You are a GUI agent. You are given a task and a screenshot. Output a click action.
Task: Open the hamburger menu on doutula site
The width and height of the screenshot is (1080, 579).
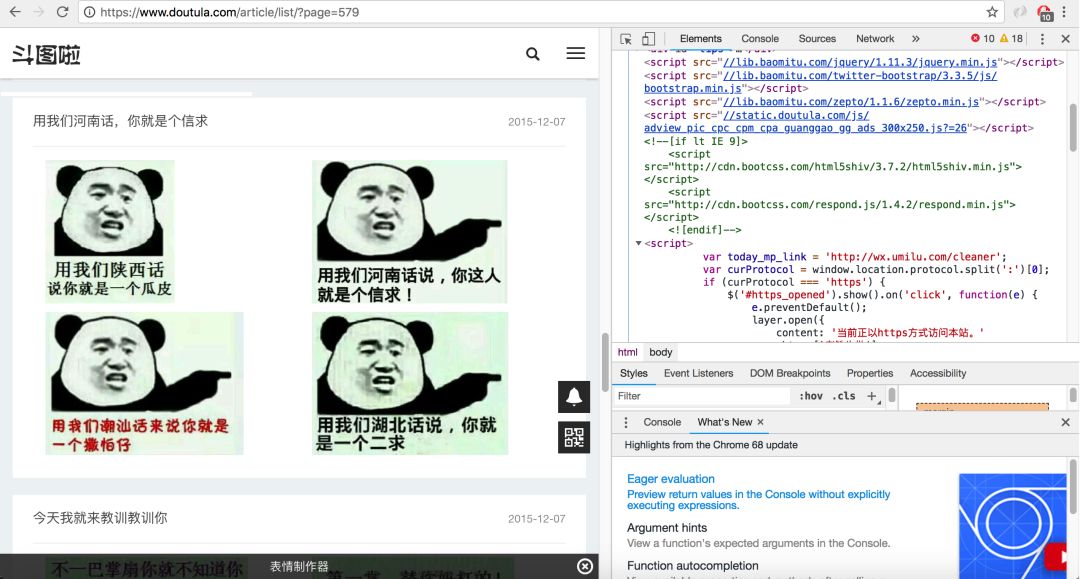576,53
